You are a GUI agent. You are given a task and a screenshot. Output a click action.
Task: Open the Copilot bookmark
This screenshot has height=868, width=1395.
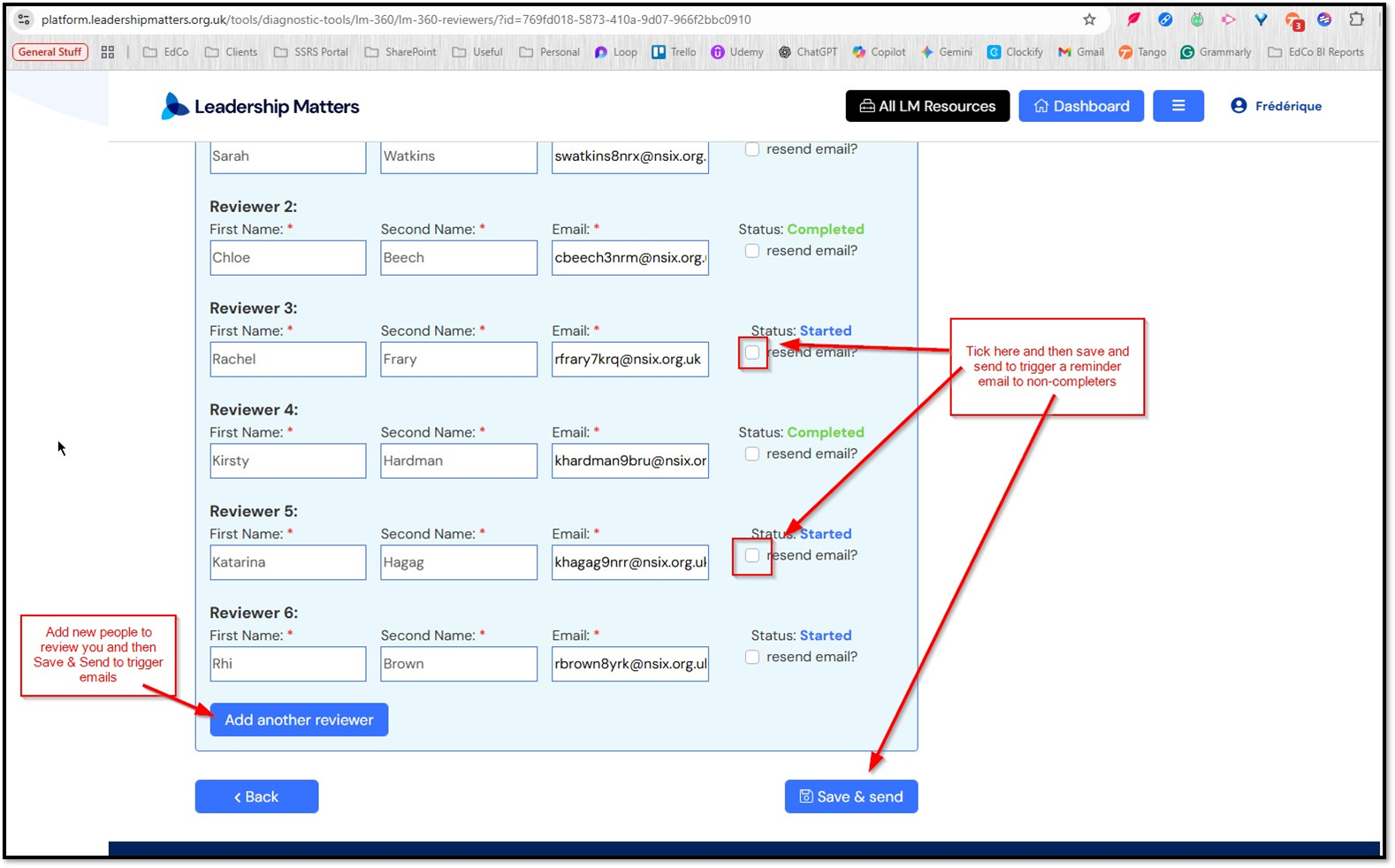coord(879,52)
